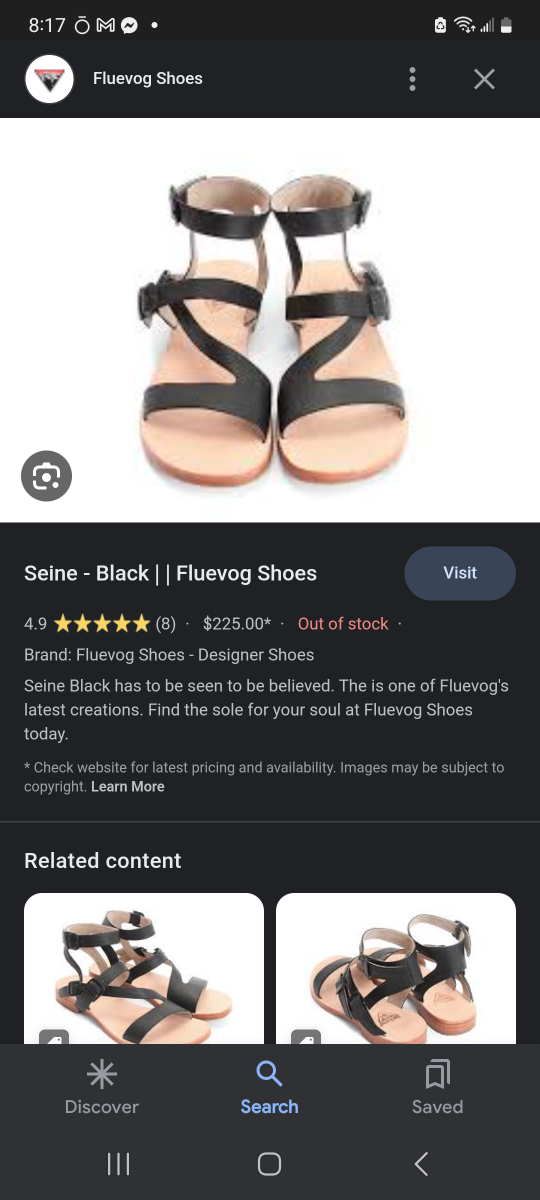Tap the Search magnifier icon

pyautogui.click(x=269, y=1074)
